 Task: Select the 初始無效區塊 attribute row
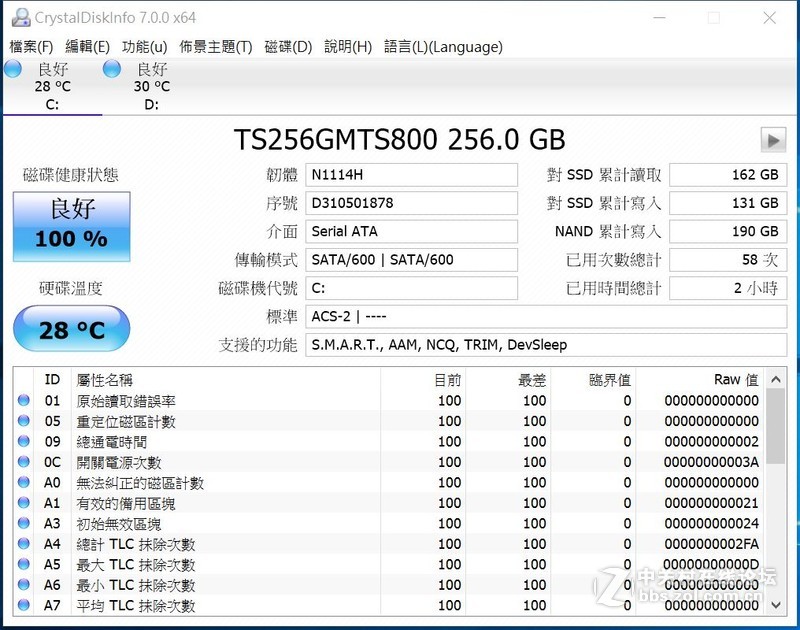tap(390, 523)
